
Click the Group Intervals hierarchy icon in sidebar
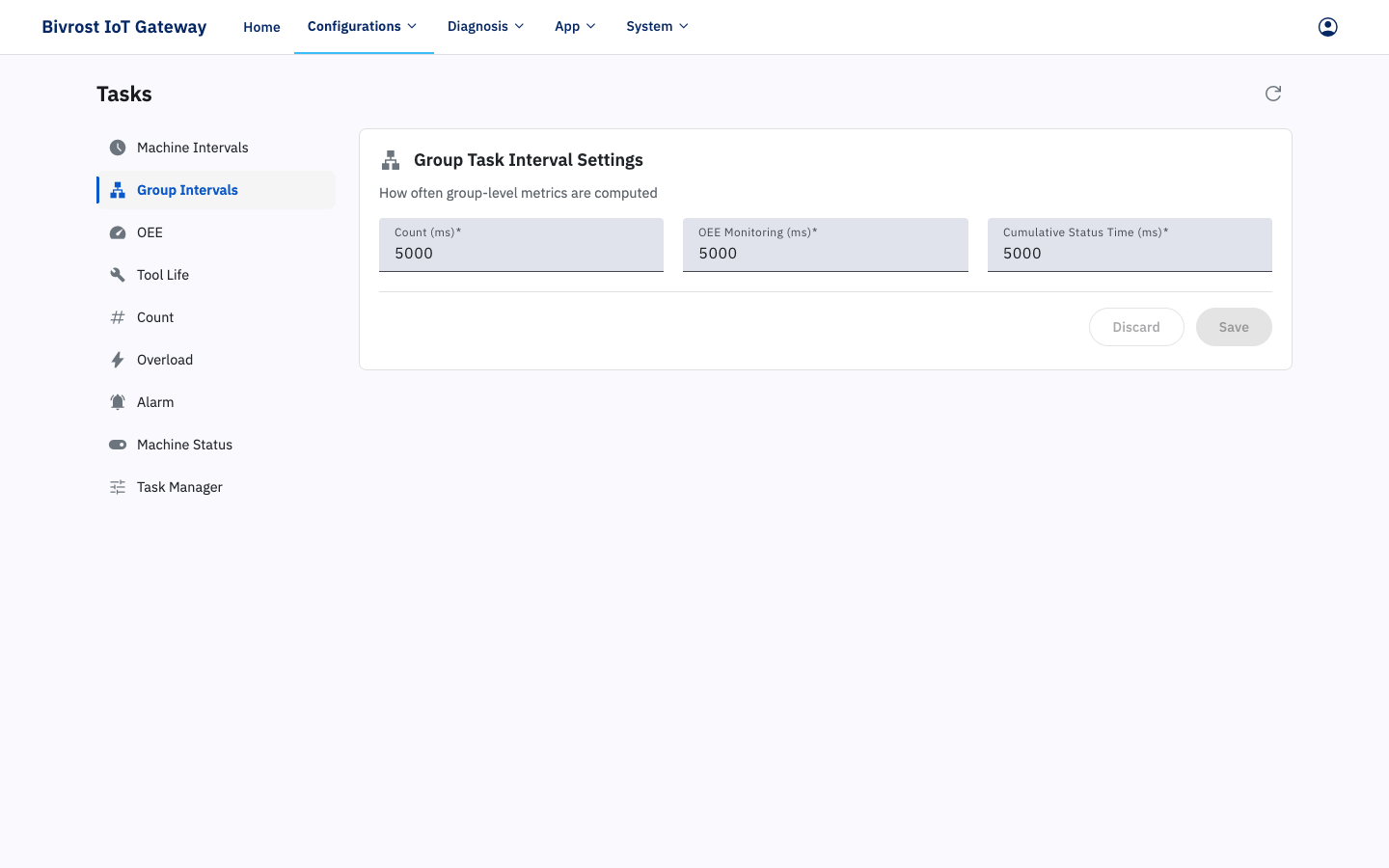click(118, 190)
